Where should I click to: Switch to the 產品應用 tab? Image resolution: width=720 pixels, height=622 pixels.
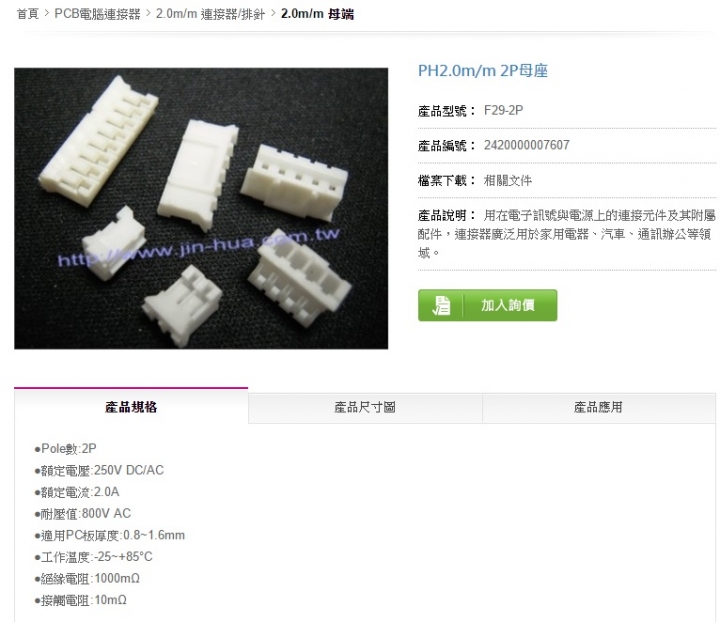tap(598, 408)
